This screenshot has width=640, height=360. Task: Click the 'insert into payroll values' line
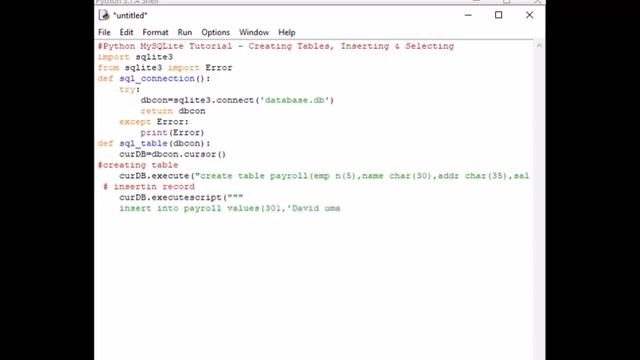point(230,208)
